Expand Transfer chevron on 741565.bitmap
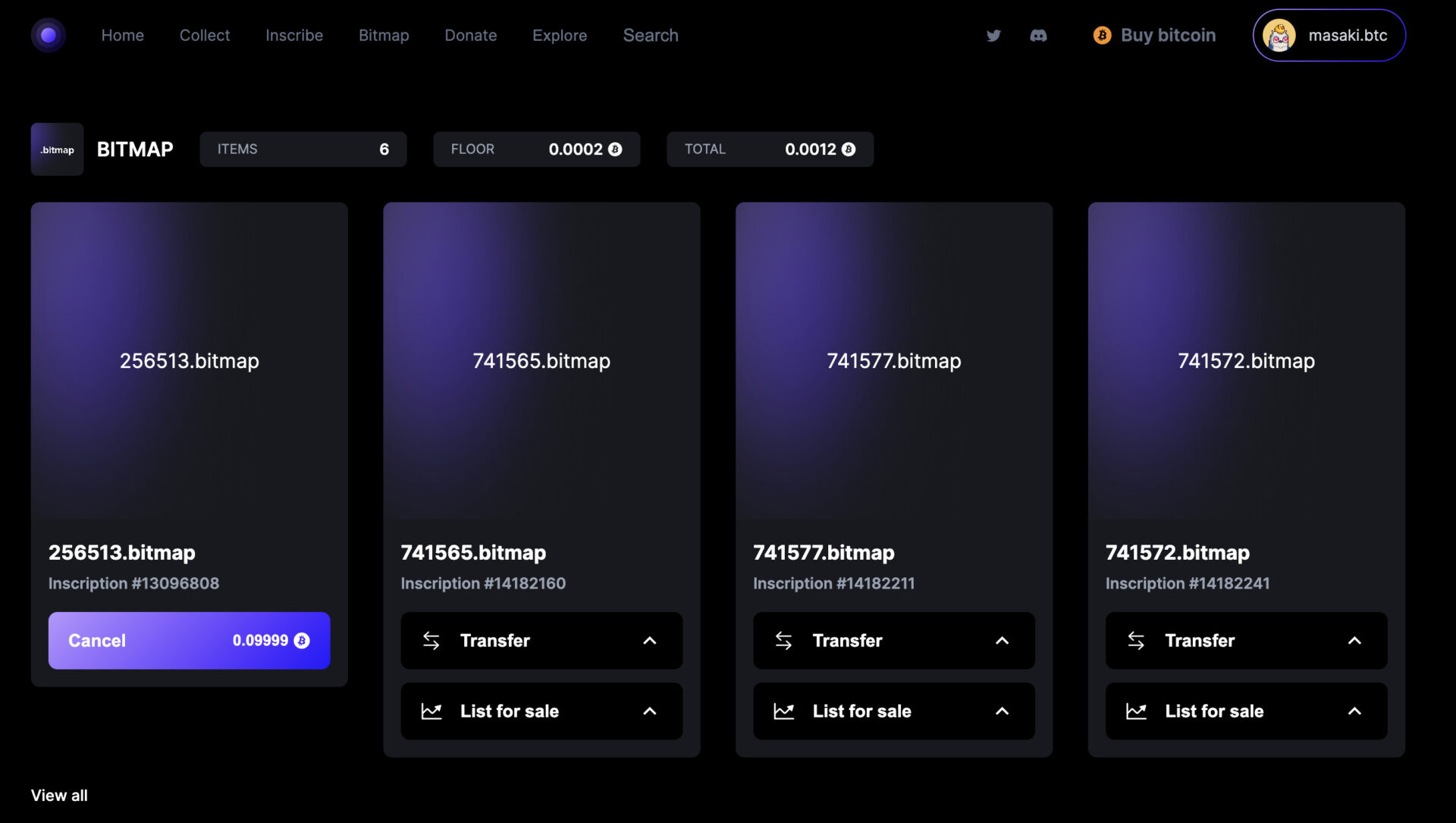Image resolution: width=1456 pixels, height=823 pixels. pyautogui.click(x=650, y=640)
